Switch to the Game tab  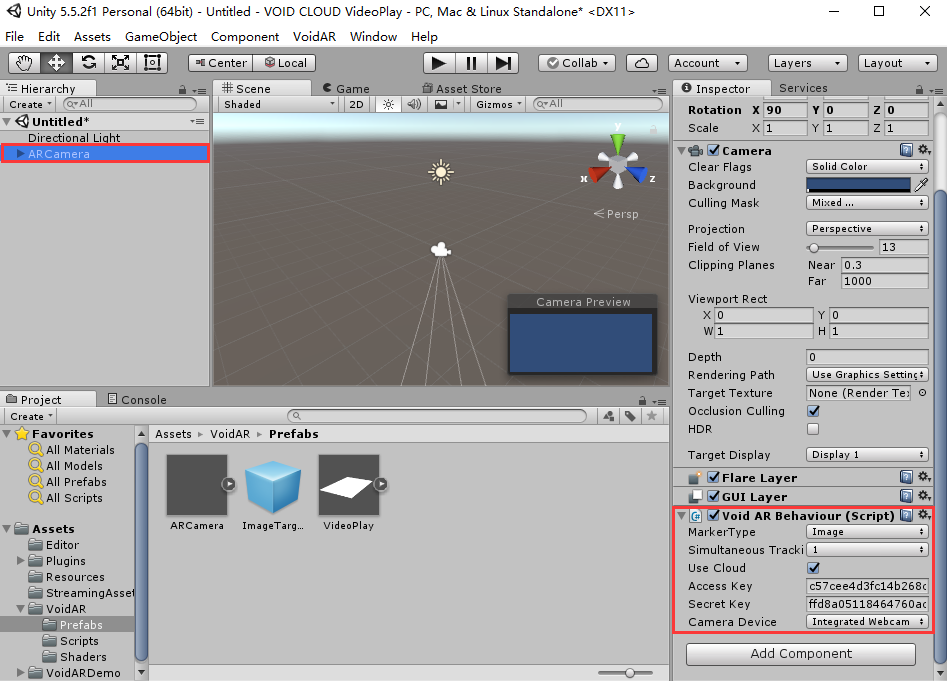(x=346, y=89)
